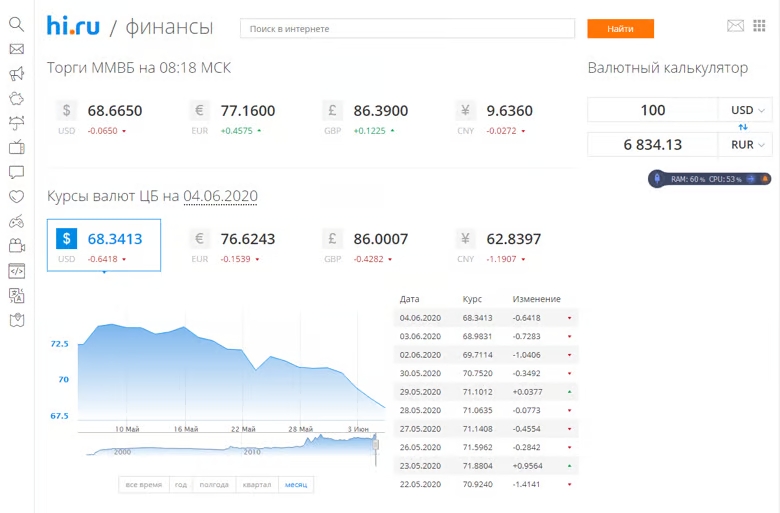
Task: Switch chart period to "все время"
Action: point(143,485)
